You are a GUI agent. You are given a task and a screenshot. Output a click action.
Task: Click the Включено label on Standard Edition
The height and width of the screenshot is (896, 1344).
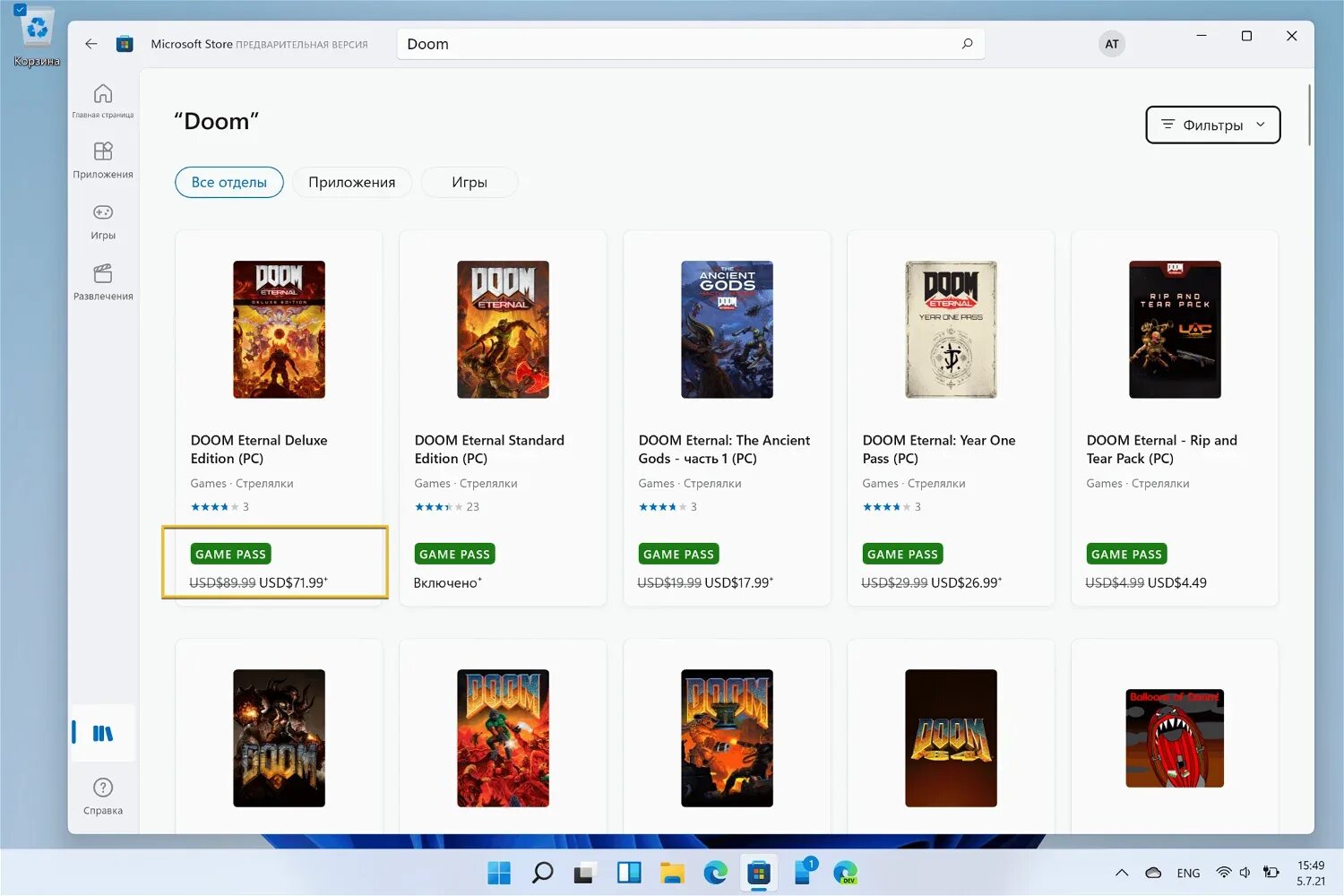(447, 582)
